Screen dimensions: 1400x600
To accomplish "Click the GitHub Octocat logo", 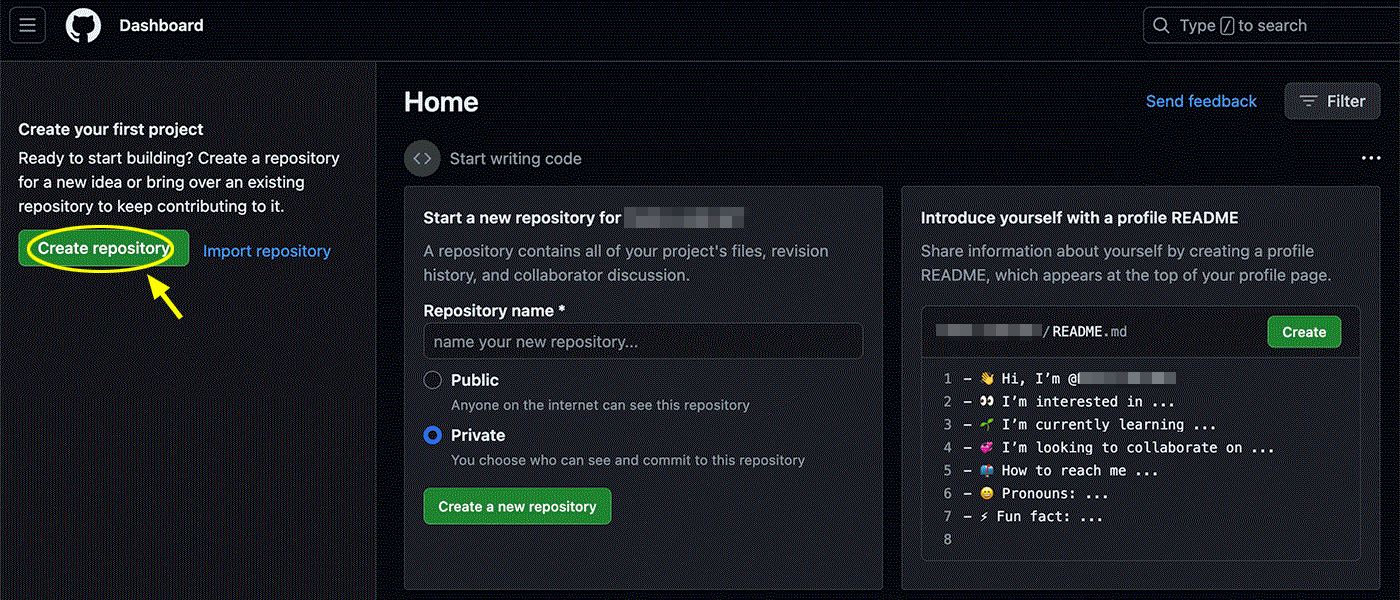I will click(x=84, y=25).
